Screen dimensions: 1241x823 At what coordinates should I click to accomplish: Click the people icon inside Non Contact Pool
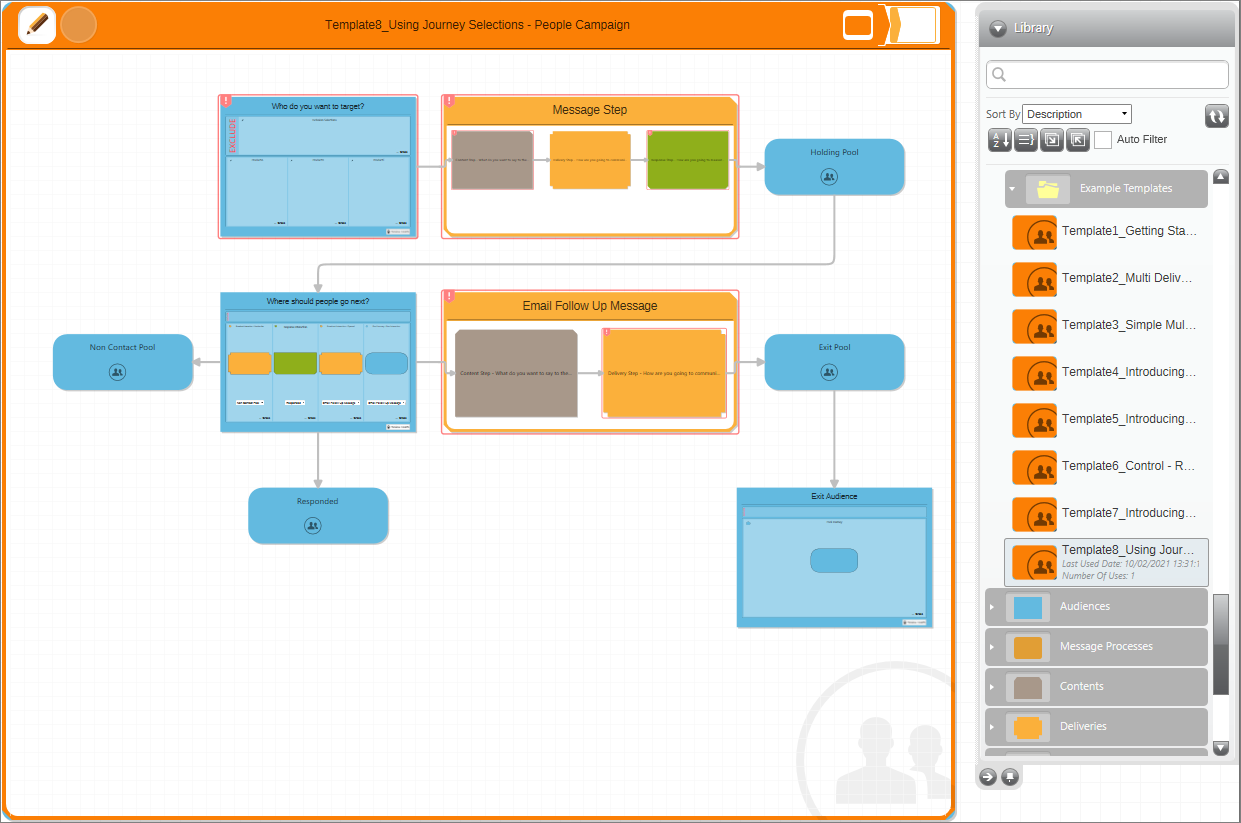[117, 372]
